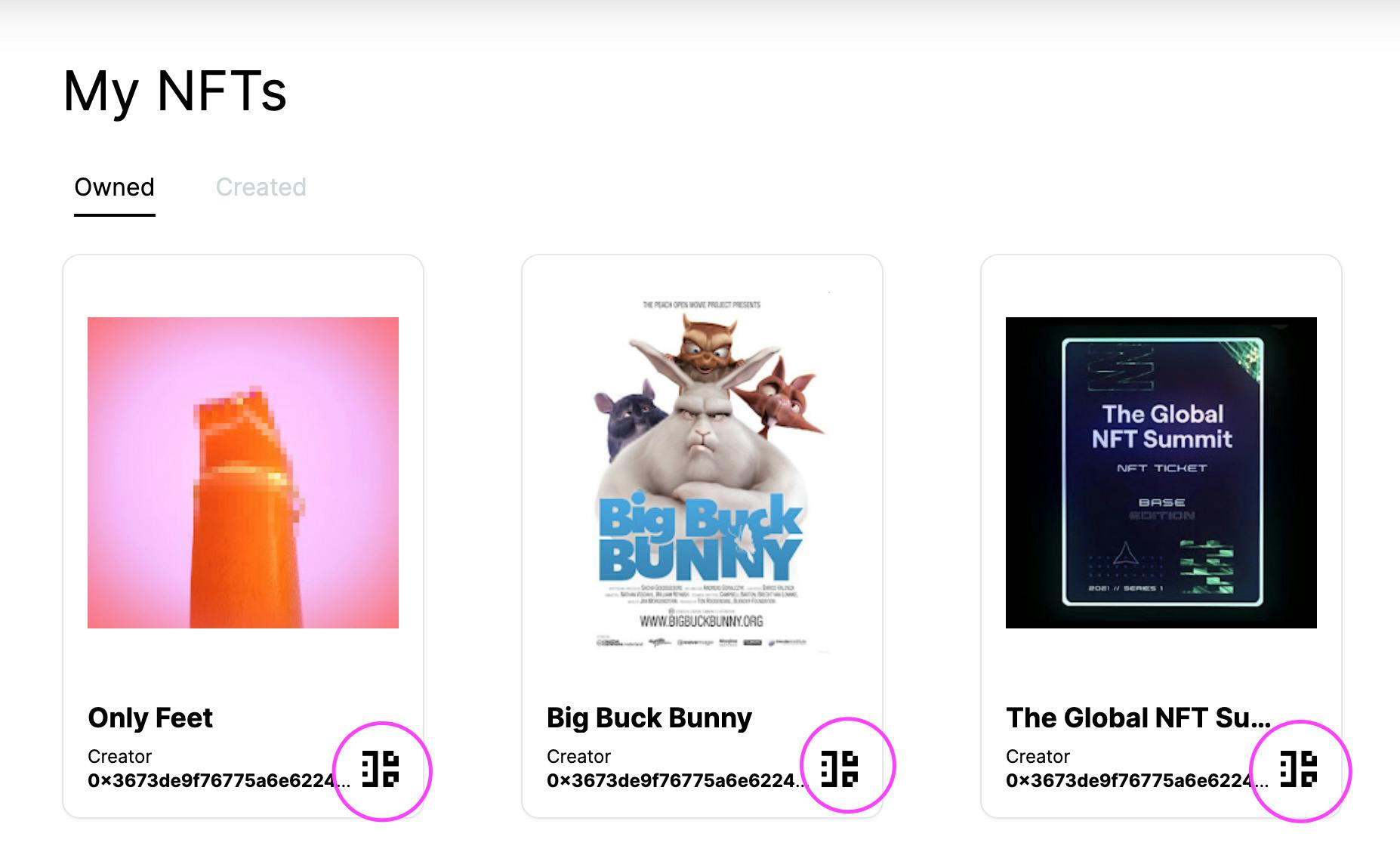Click the My NFTs page heading
The height and width of the screenshot is (852, 1400).
[175, 91]
